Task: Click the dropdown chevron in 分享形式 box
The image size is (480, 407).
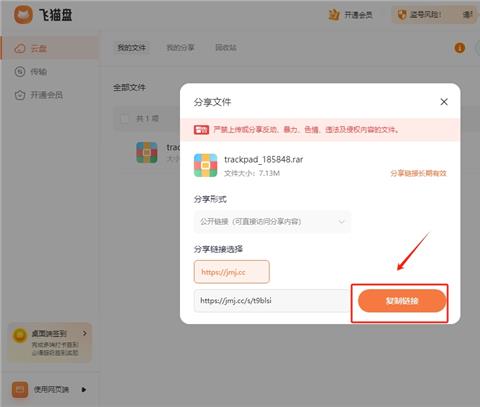Action: (341, 222)
